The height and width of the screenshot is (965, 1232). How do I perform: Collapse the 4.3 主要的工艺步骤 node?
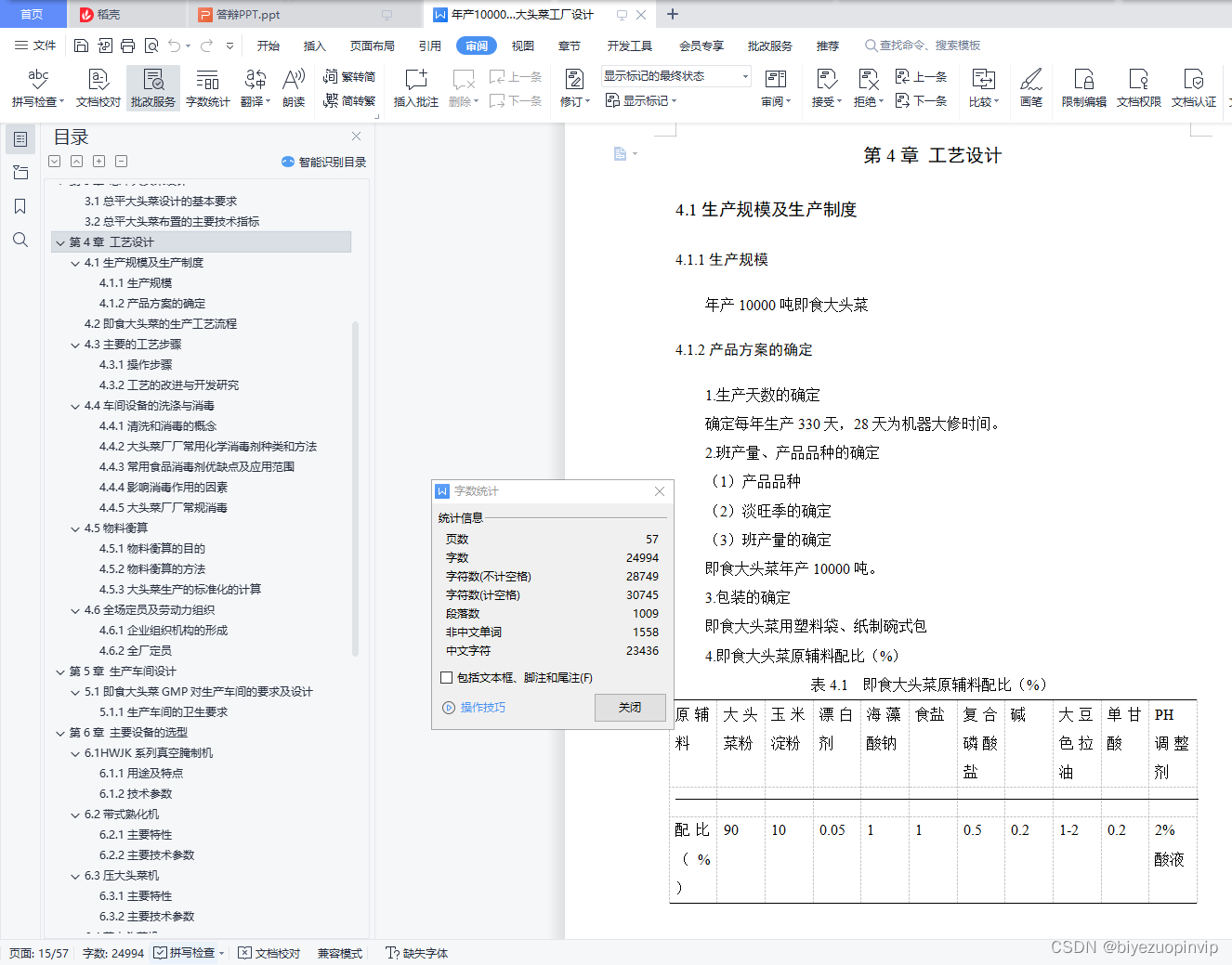(x=75, y=345)
